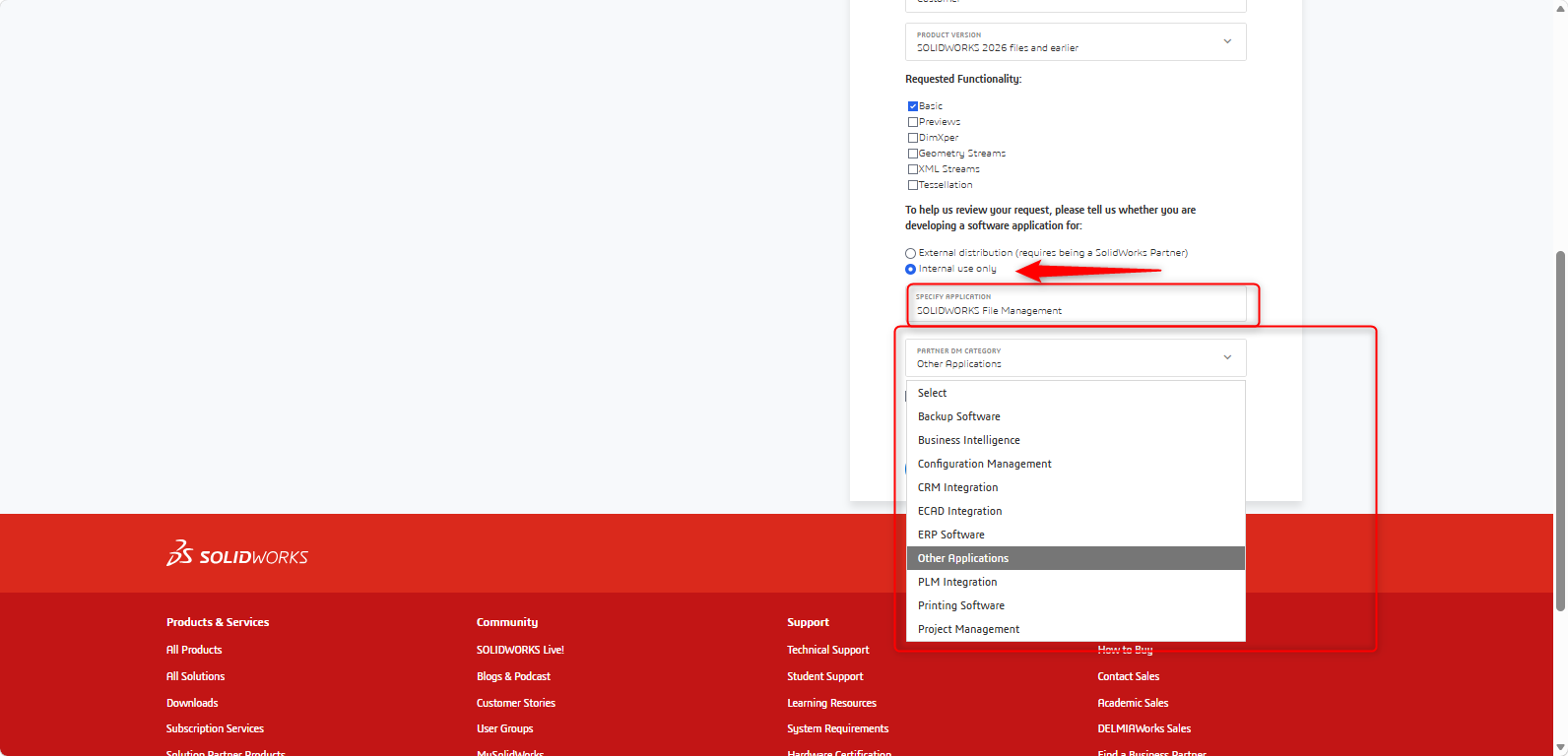Pick Backup Software from the list
1568x756 pixels.
point(1076,416)
